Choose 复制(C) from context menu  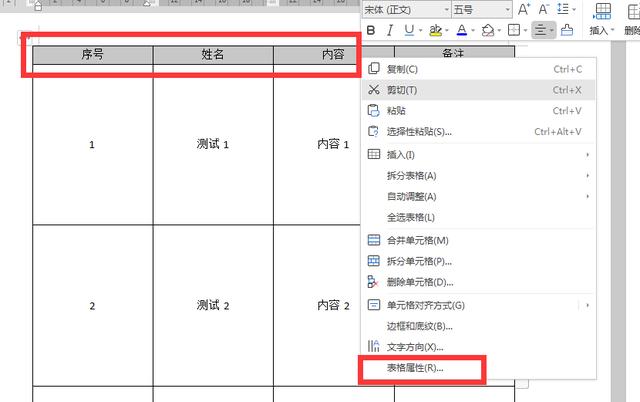478,69
